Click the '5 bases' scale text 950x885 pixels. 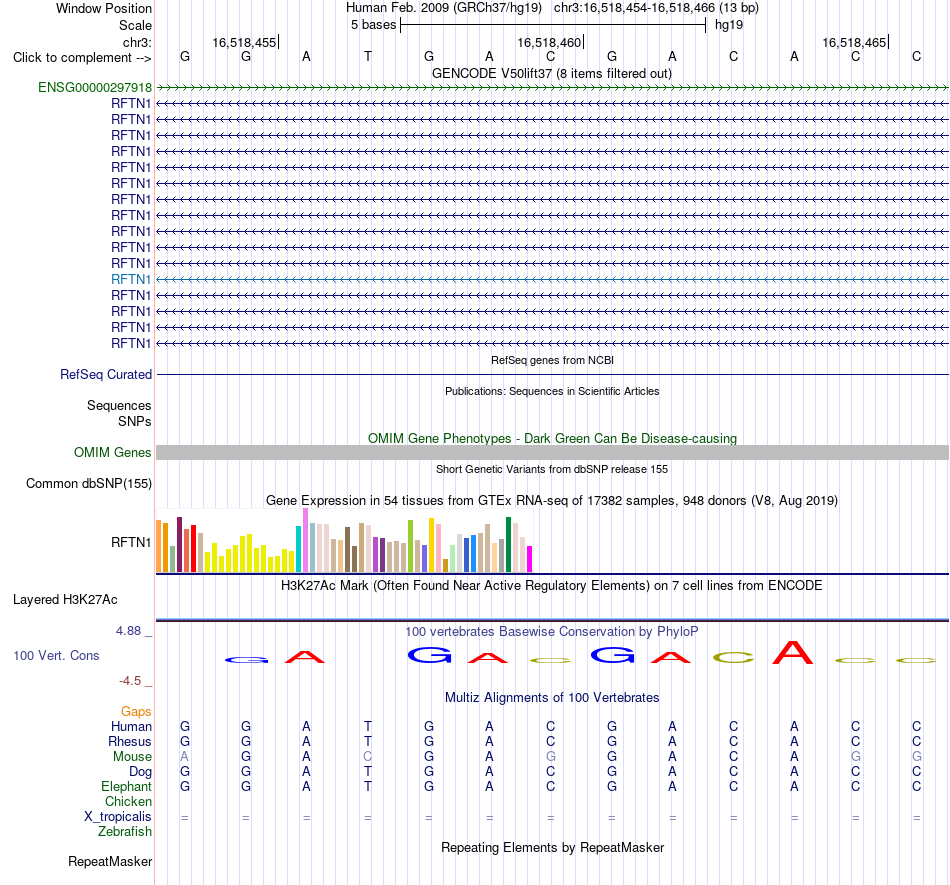[373, 25]
